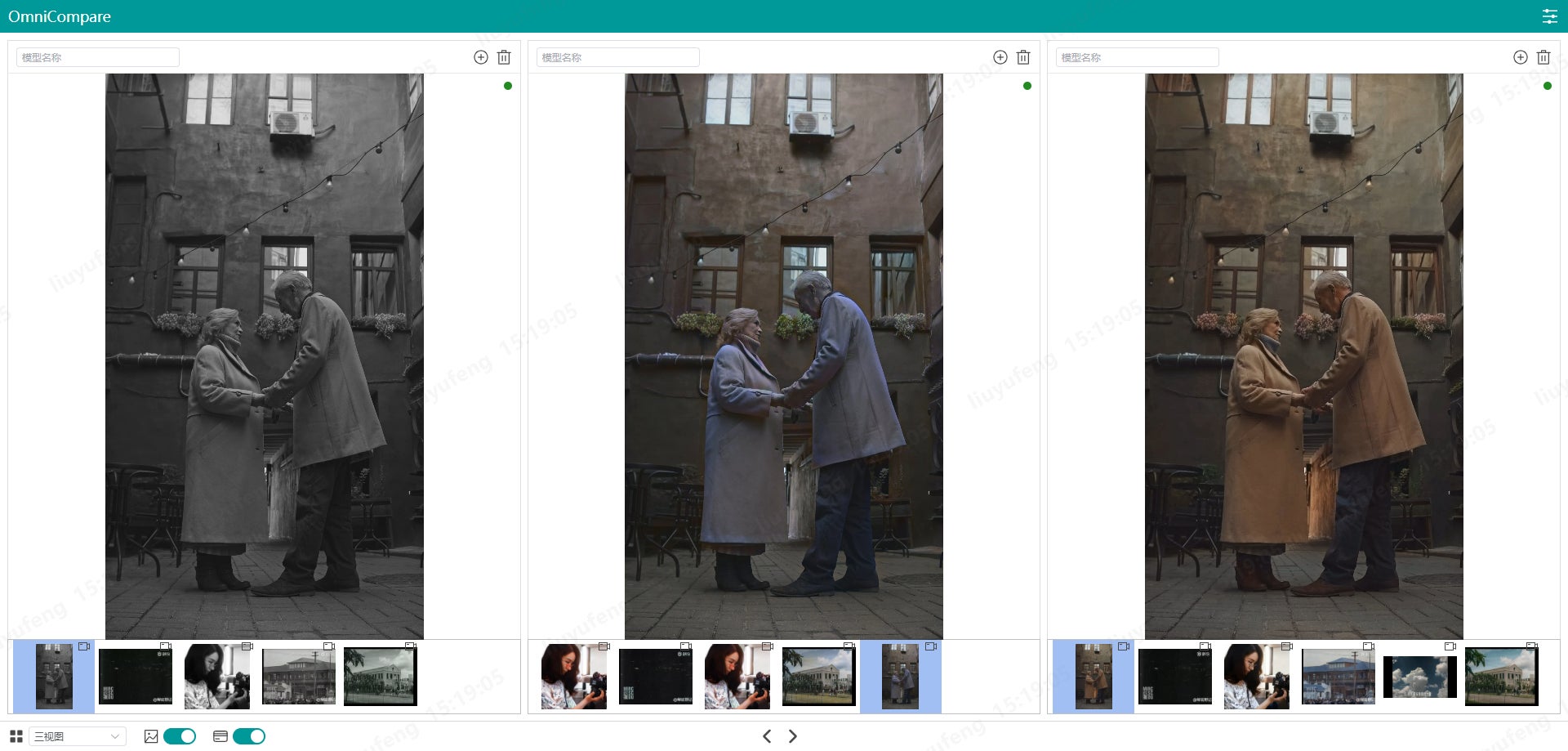Click the add icon in middle panel
This screenshot has height=751, width=1568.
(1000, 57)
